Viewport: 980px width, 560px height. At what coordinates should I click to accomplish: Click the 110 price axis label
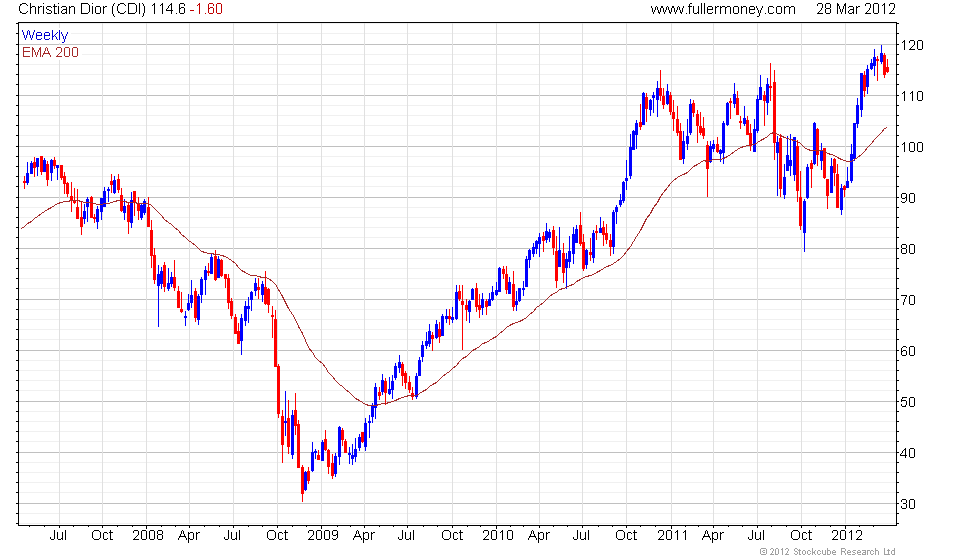tap(912, 96)
